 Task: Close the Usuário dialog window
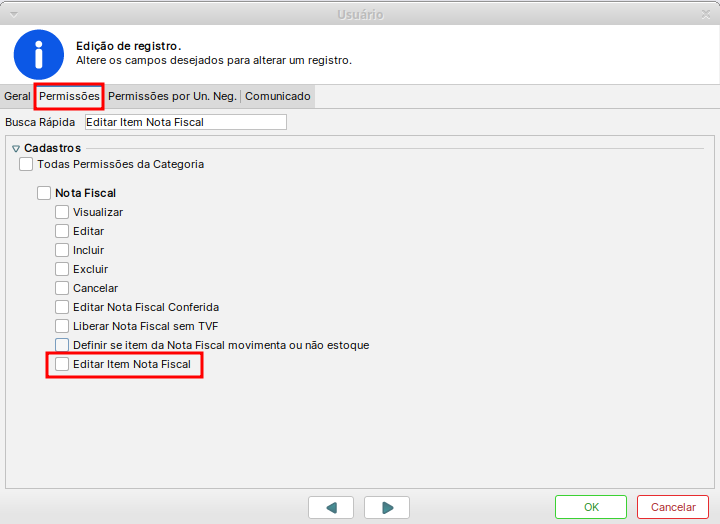coord(707,14)
